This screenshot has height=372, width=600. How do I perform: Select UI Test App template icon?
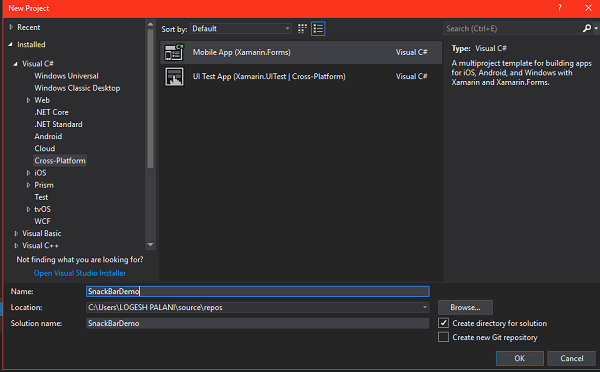click(174, 77)
